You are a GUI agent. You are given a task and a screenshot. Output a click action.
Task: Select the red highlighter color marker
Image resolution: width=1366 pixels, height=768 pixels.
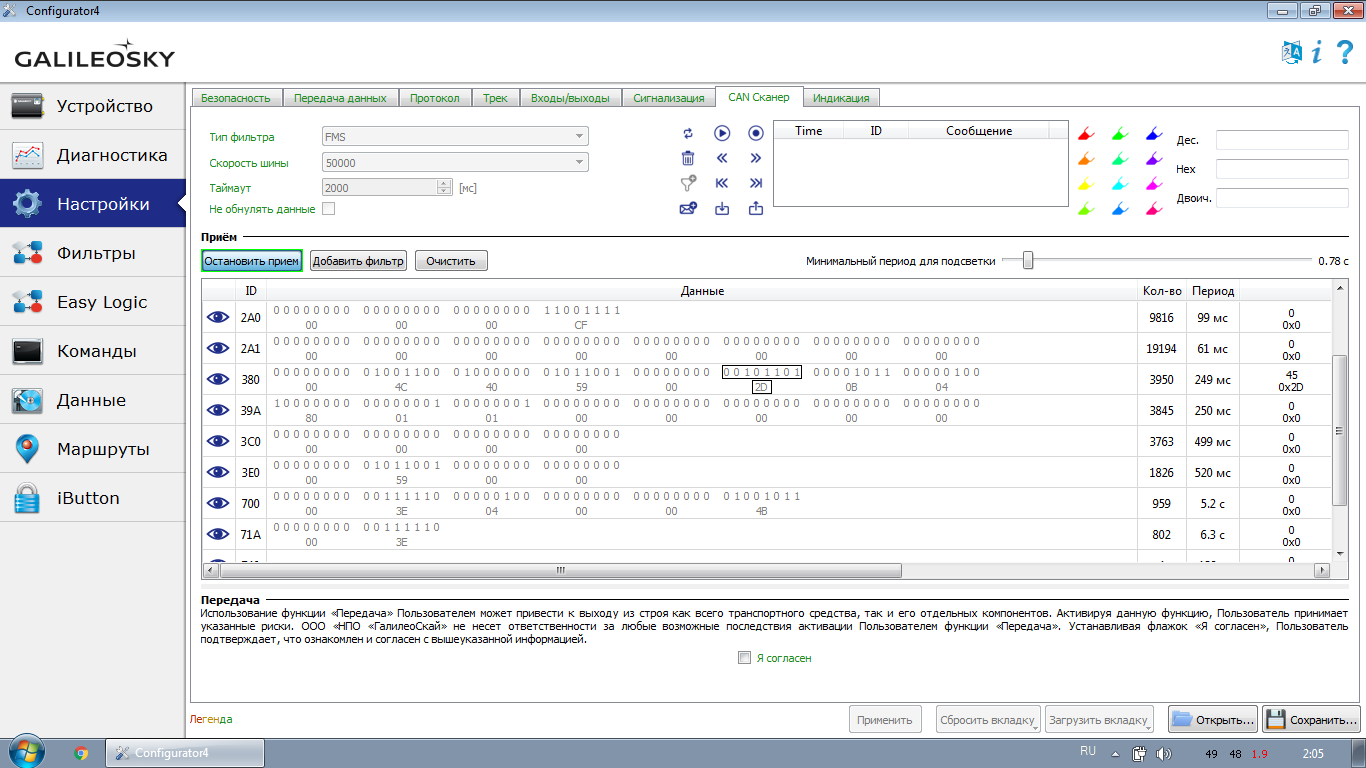pos(1086,134)
